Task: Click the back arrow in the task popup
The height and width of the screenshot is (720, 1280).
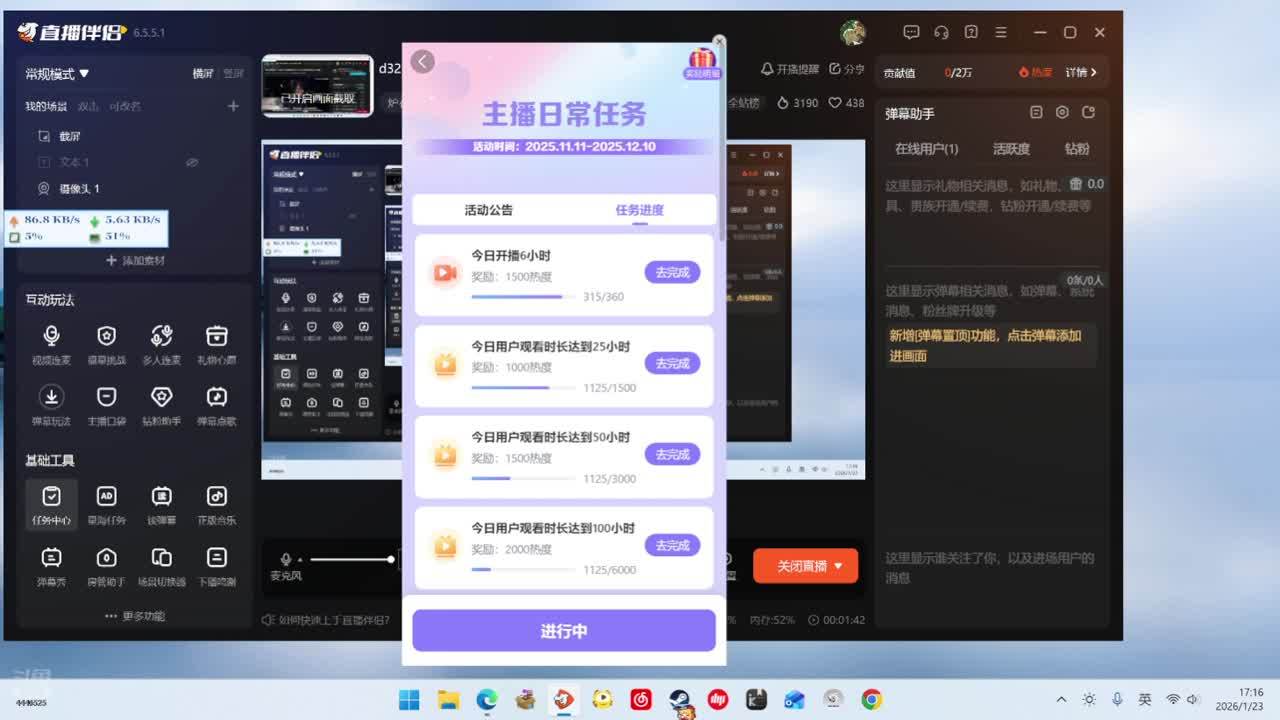Action: pos(423,62)
